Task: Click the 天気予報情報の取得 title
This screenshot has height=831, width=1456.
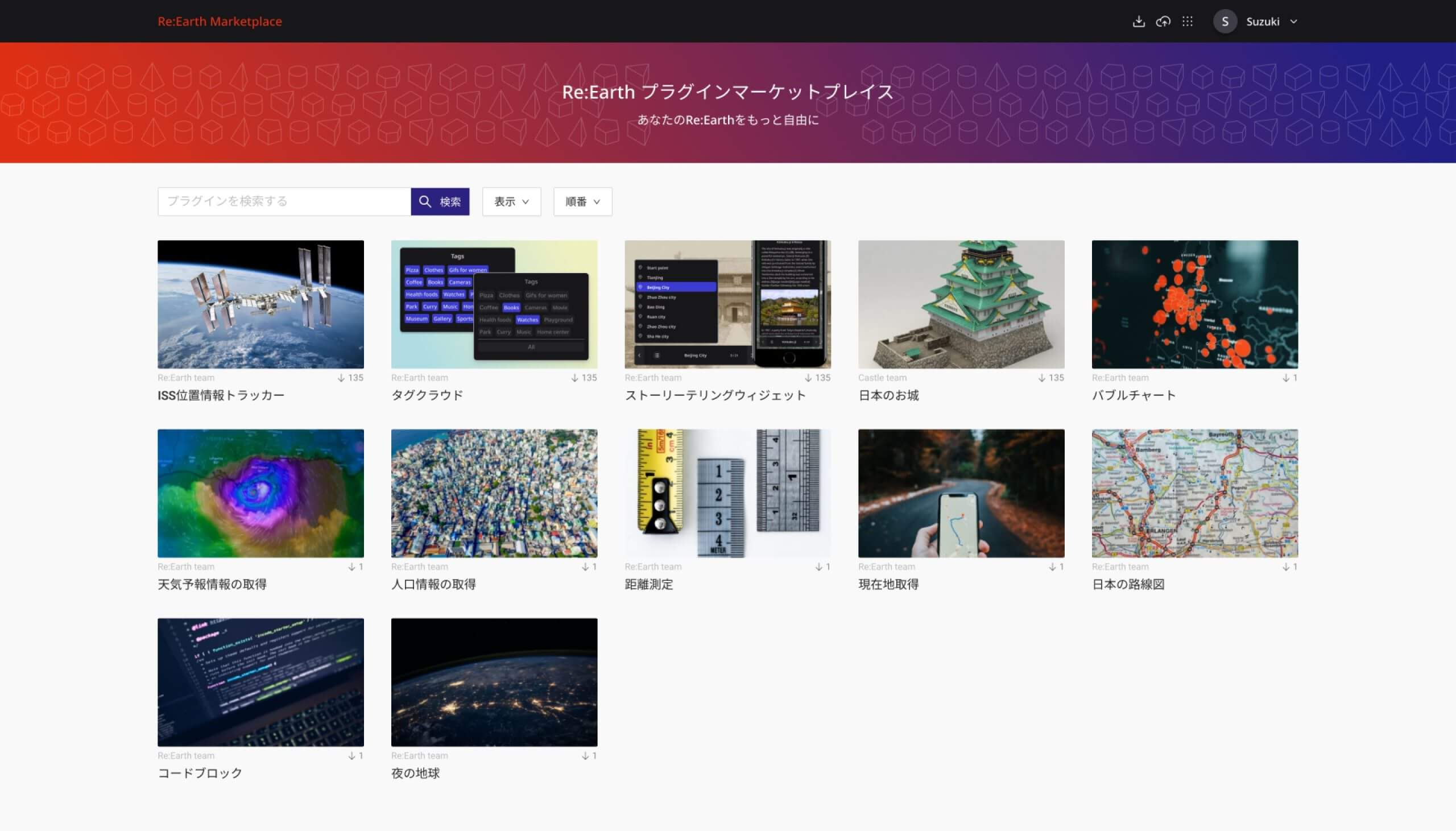Action: pyautogui.click(x=212, y=584)
